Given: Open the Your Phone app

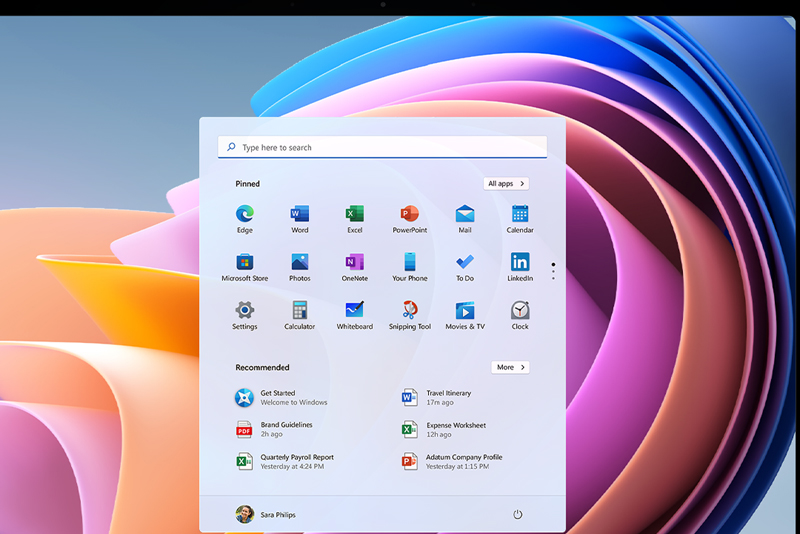Looking at the screenshot, I should pyautogui.click(x=410, y=267).
